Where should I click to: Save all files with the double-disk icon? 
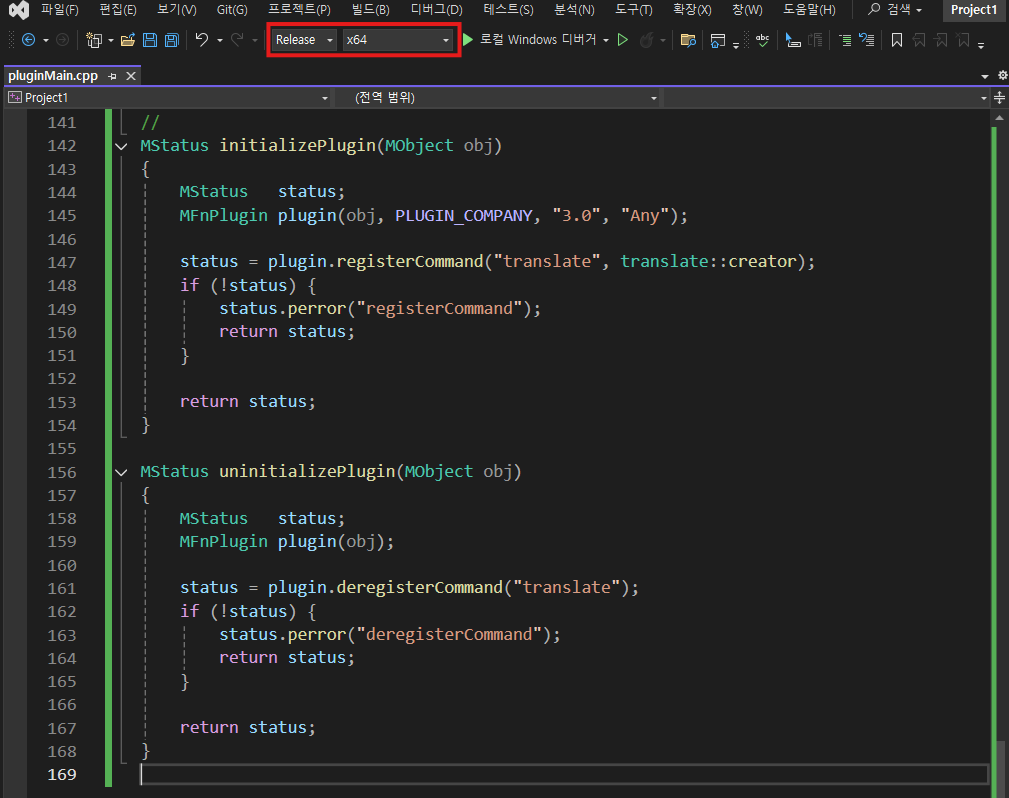[x=172, y=40]
